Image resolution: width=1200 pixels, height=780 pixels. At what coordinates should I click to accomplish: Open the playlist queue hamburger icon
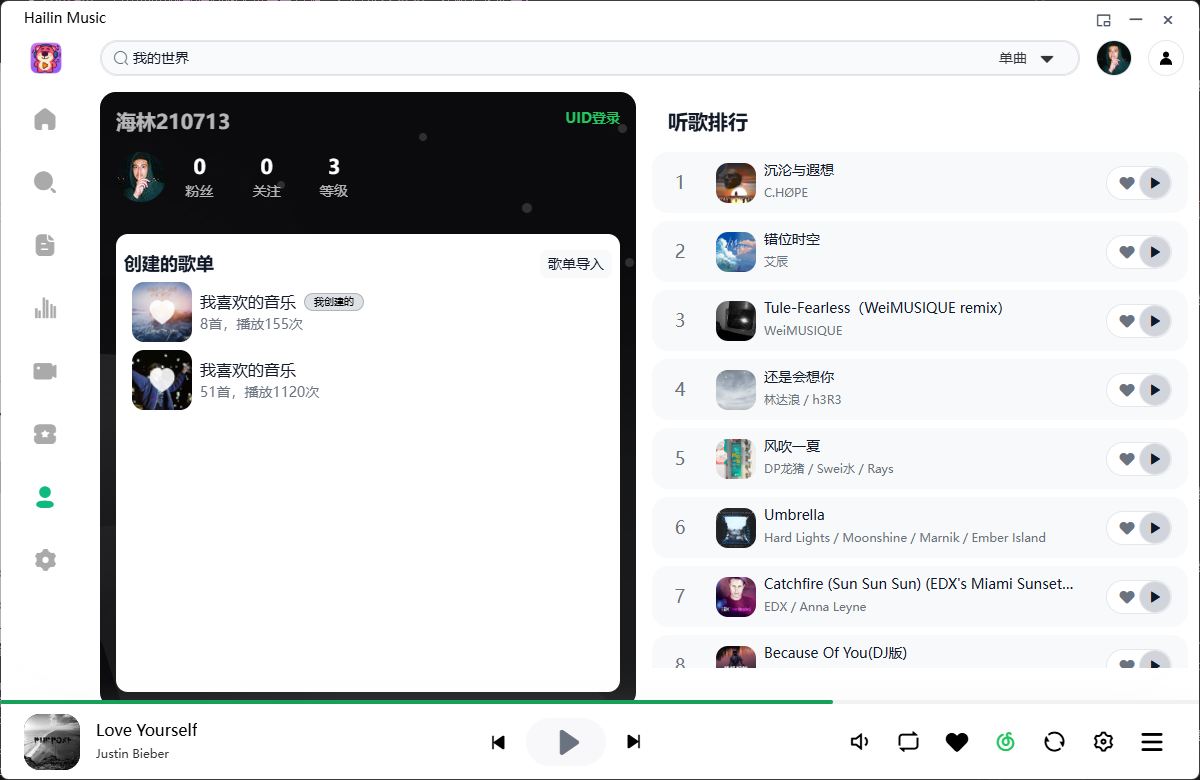coord(1152,742)
